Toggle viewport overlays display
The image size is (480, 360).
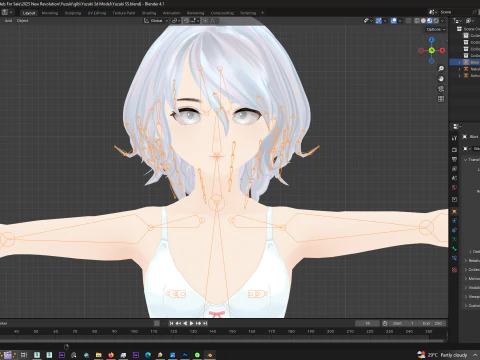394,21
